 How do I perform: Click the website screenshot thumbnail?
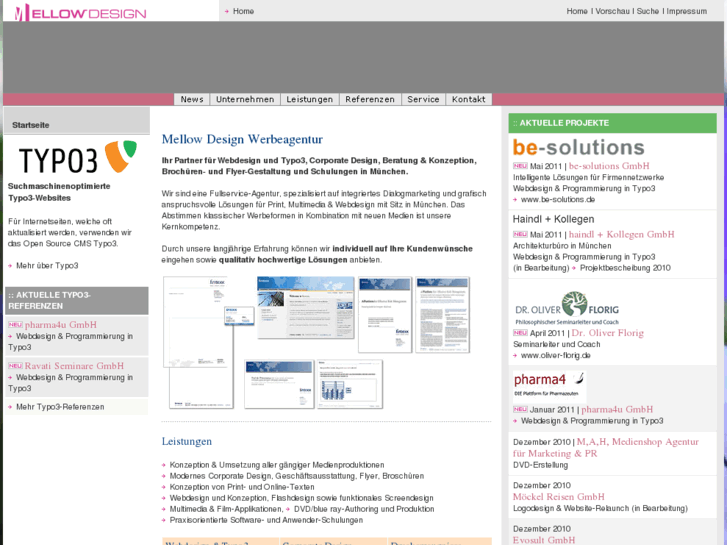coord(306,308)
